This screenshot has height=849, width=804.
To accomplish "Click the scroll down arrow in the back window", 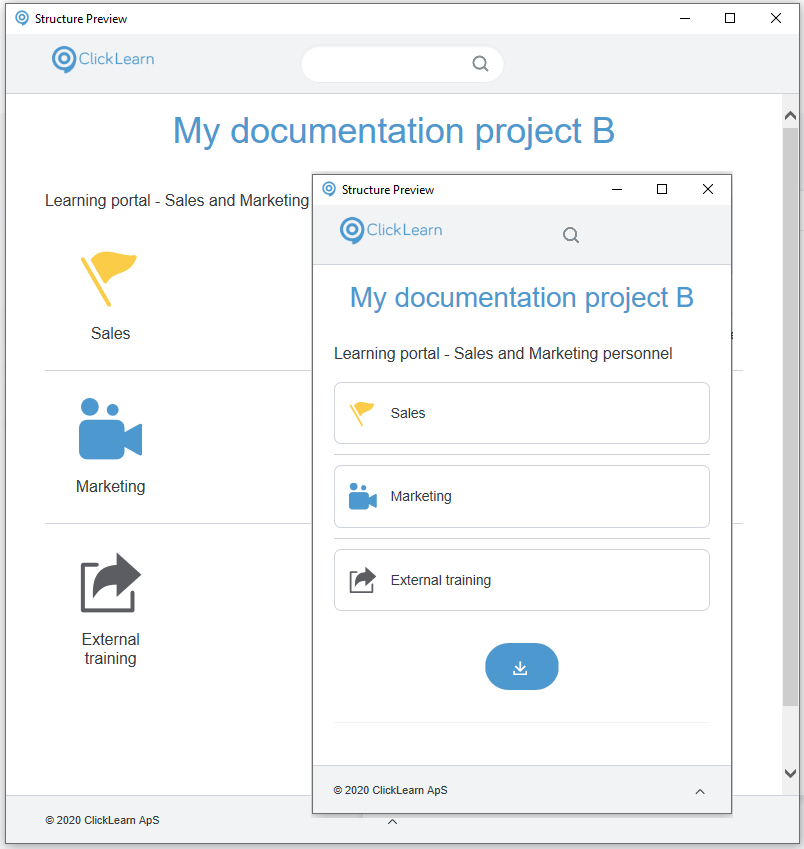I will point(790,773).
